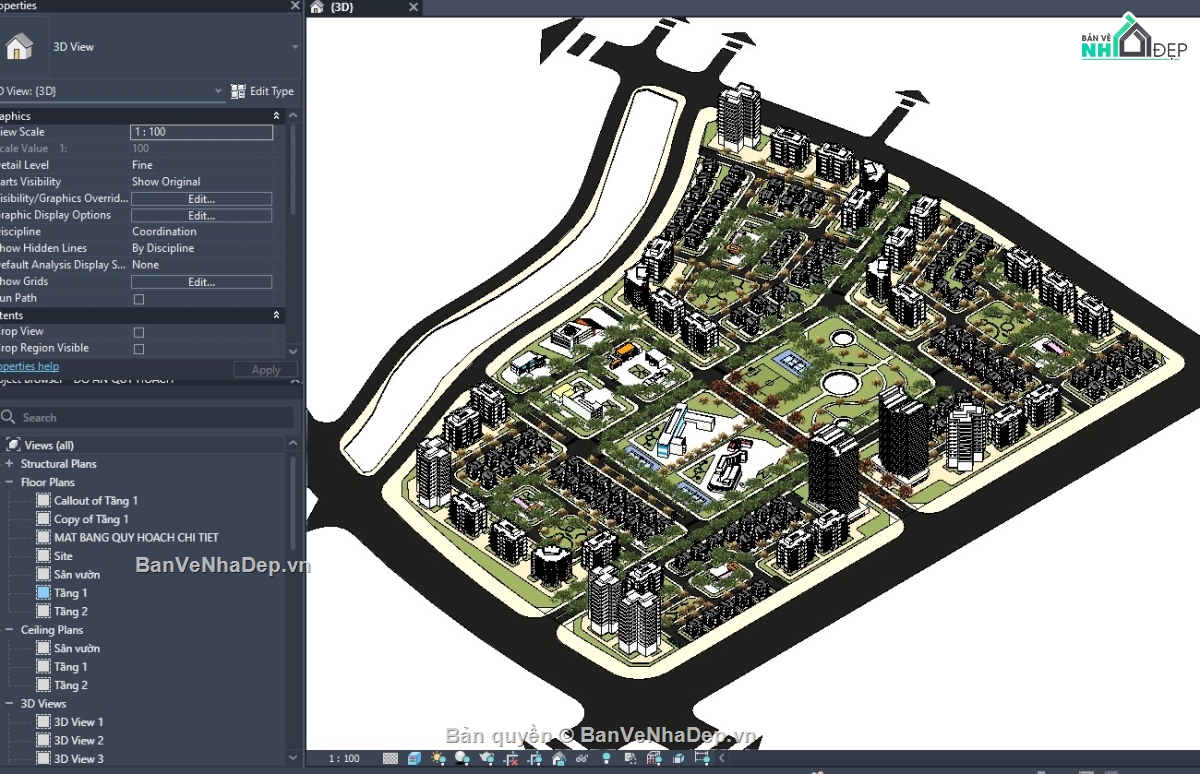Click the view icon beside Site
This screenshot has width=1200, height=774.
[43, 555]
